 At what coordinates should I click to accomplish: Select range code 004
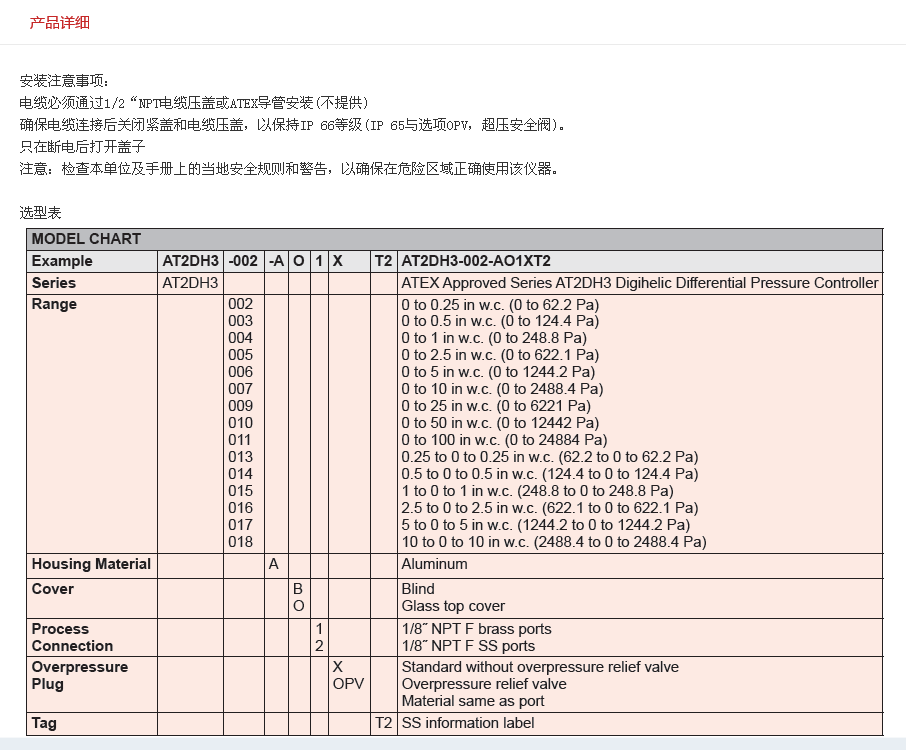(240, 337)
